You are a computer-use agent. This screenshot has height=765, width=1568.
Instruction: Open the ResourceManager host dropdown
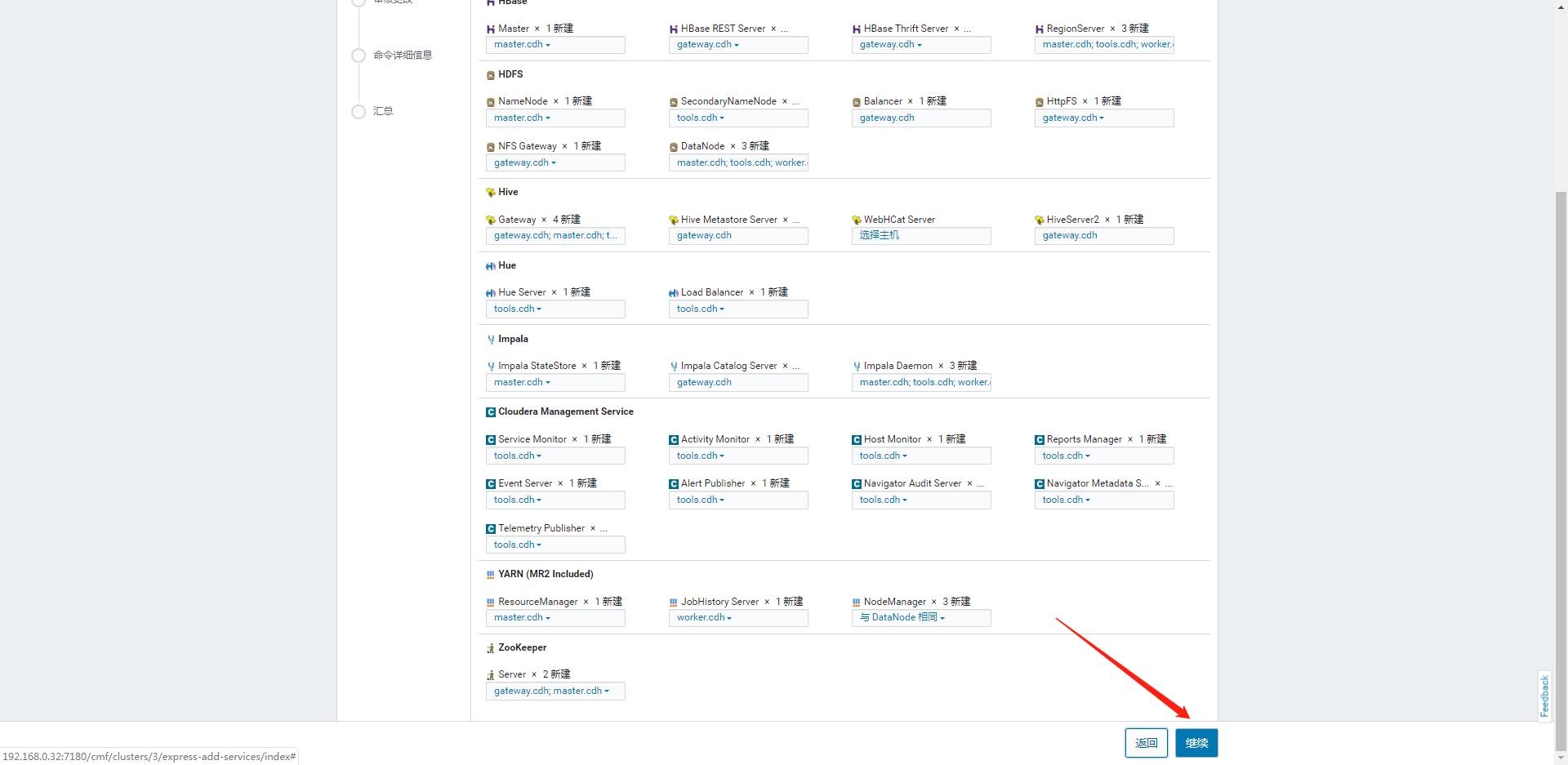click(x=555, y=618)
